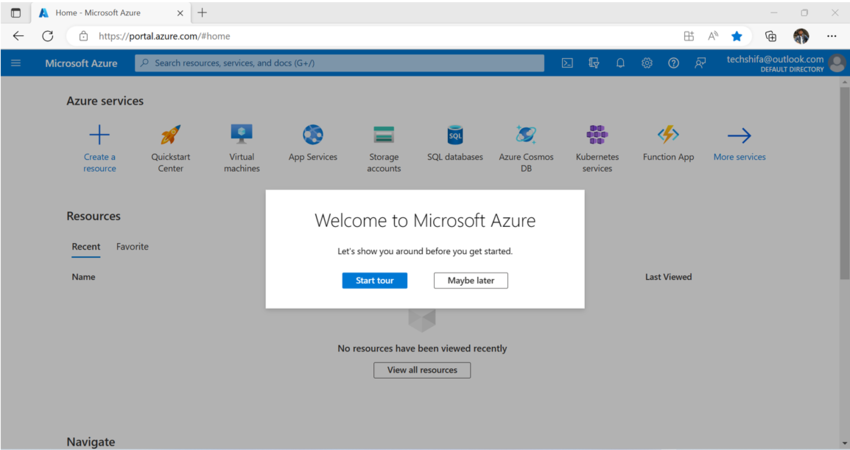Click the Start tour button

(x=374, y=281)
